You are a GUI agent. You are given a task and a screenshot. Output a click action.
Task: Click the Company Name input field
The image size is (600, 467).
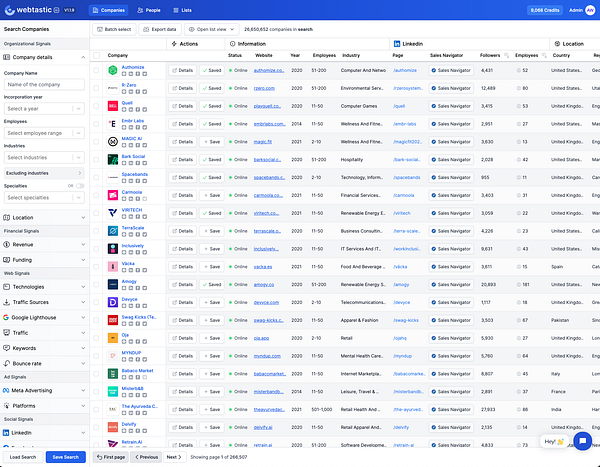click(x=43, y=84)
